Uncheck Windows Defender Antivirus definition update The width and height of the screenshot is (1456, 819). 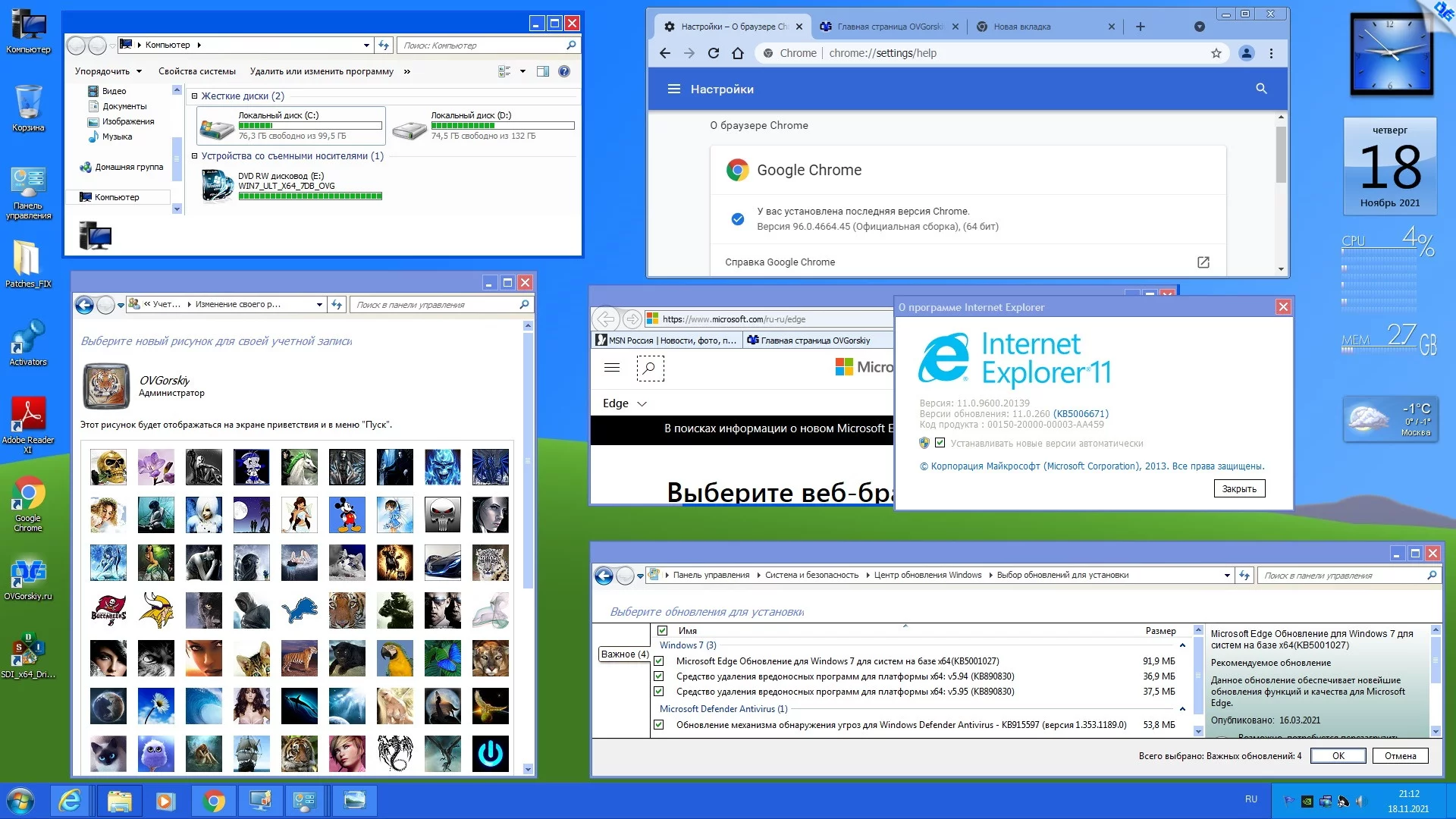pos(659,725)
